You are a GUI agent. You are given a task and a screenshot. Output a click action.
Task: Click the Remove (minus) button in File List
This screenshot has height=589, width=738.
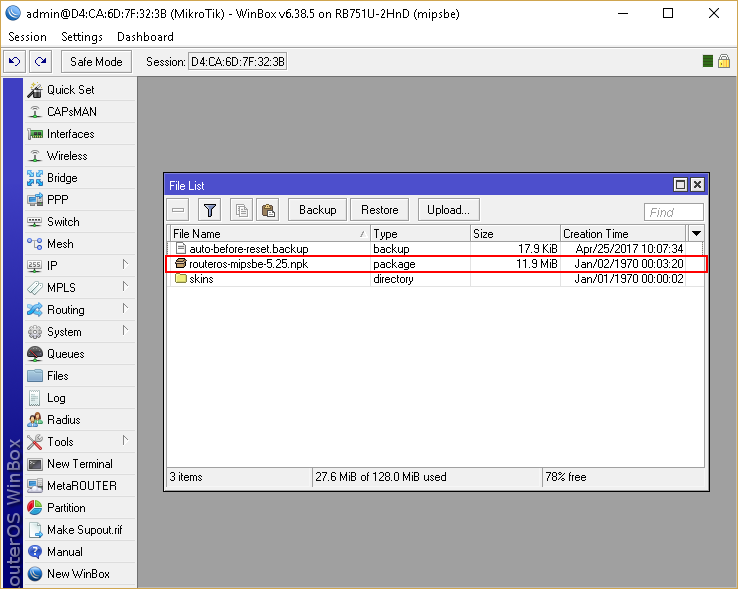point(178,210)
